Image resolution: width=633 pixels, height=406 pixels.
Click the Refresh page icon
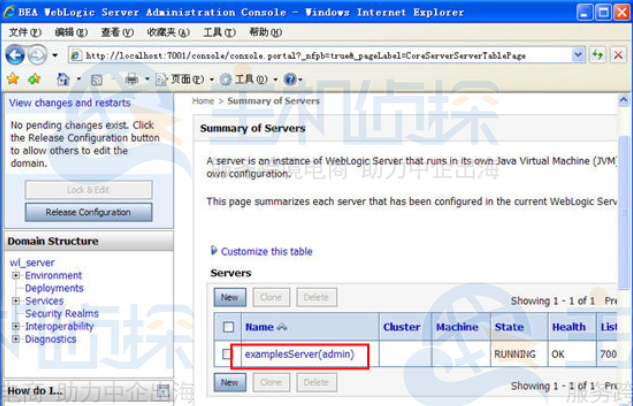tap(597, 55)
